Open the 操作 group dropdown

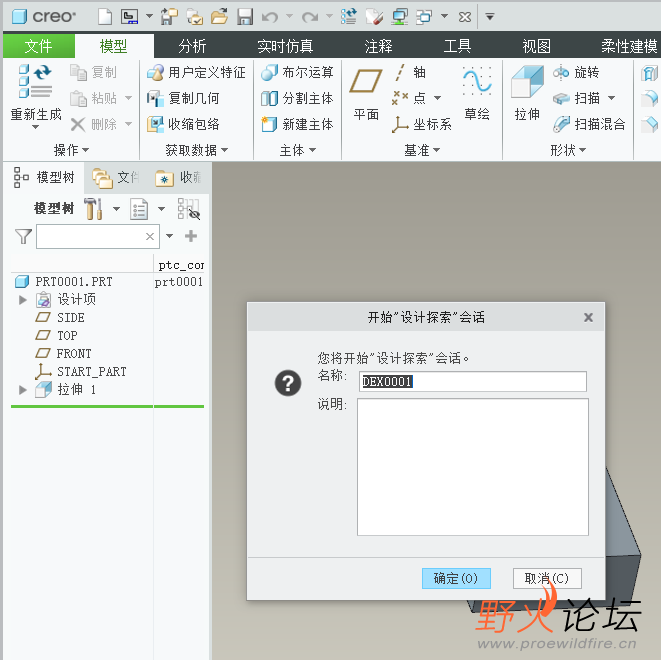coord(71,150)
